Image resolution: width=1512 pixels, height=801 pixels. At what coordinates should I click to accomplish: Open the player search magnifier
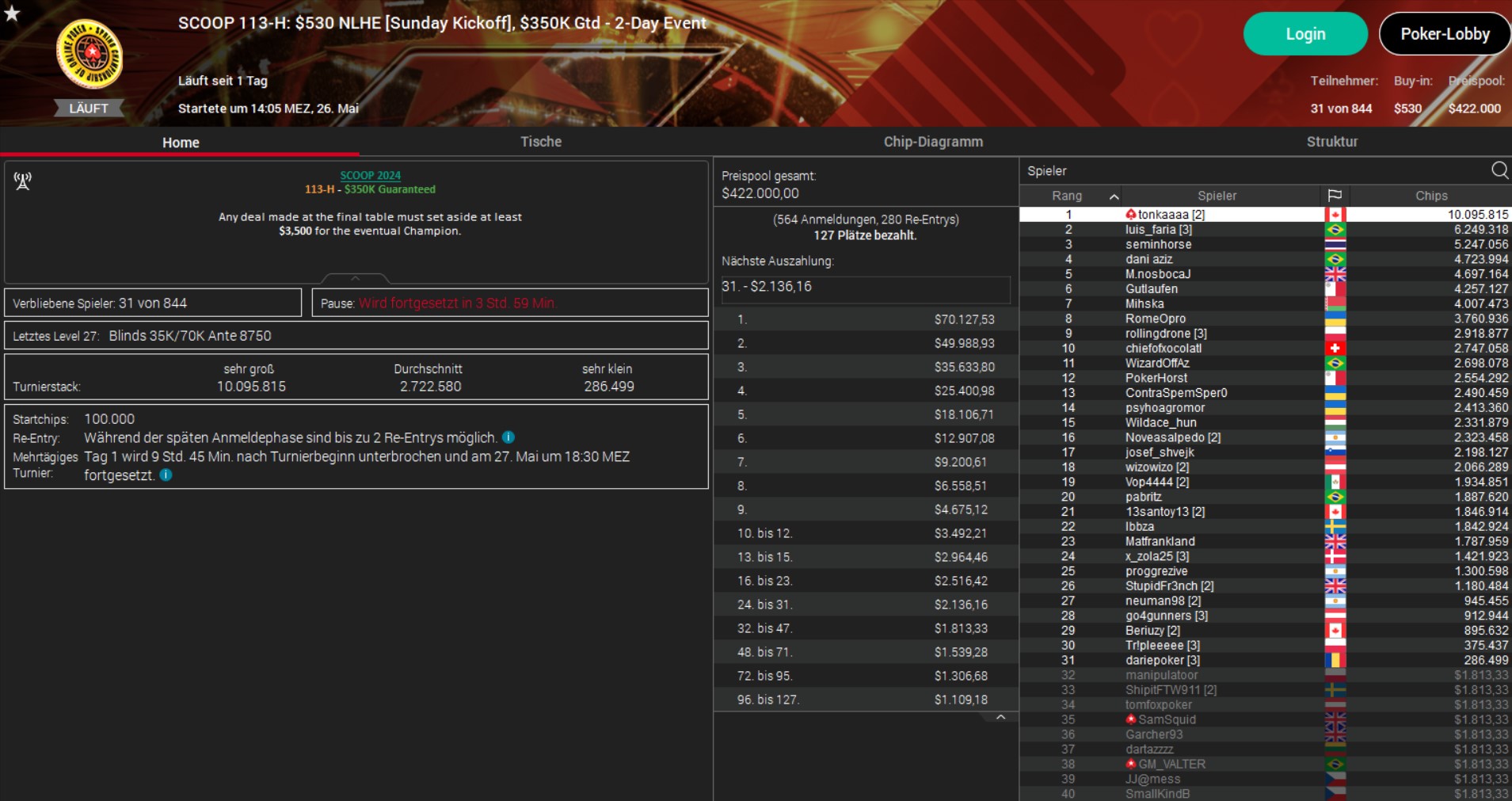click(1499, 170)
